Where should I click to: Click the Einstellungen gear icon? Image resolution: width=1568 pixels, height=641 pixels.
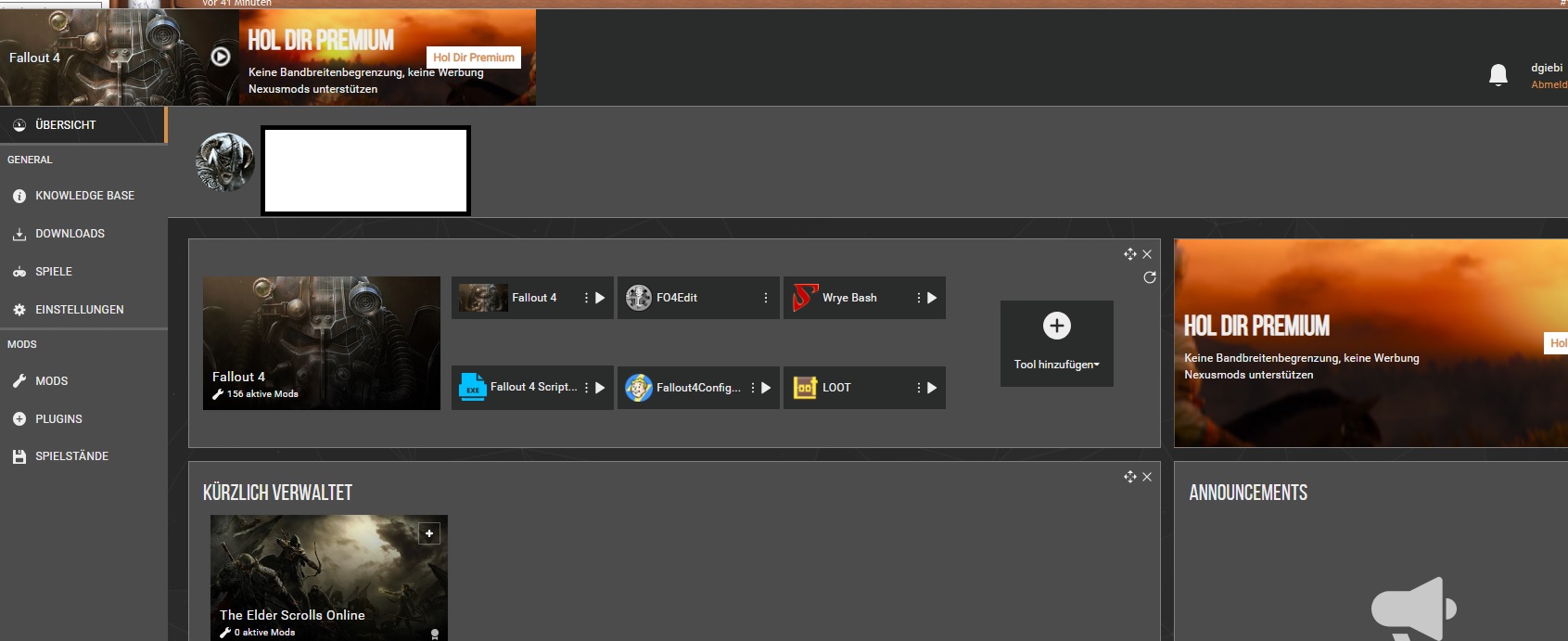coord(19,310)
